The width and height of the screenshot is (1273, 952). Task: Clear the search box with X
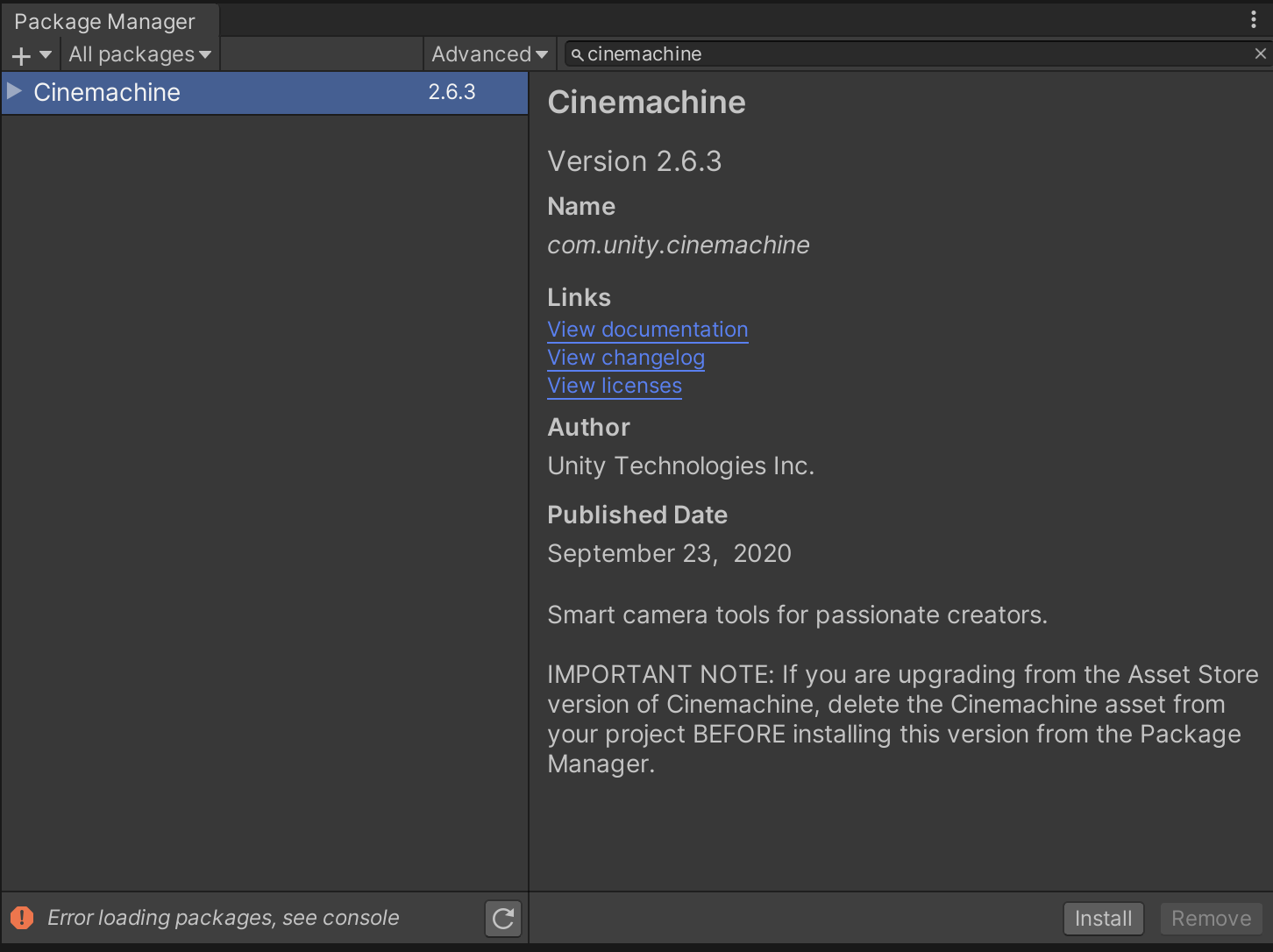pyautogui.click(x=1261, y=53)
